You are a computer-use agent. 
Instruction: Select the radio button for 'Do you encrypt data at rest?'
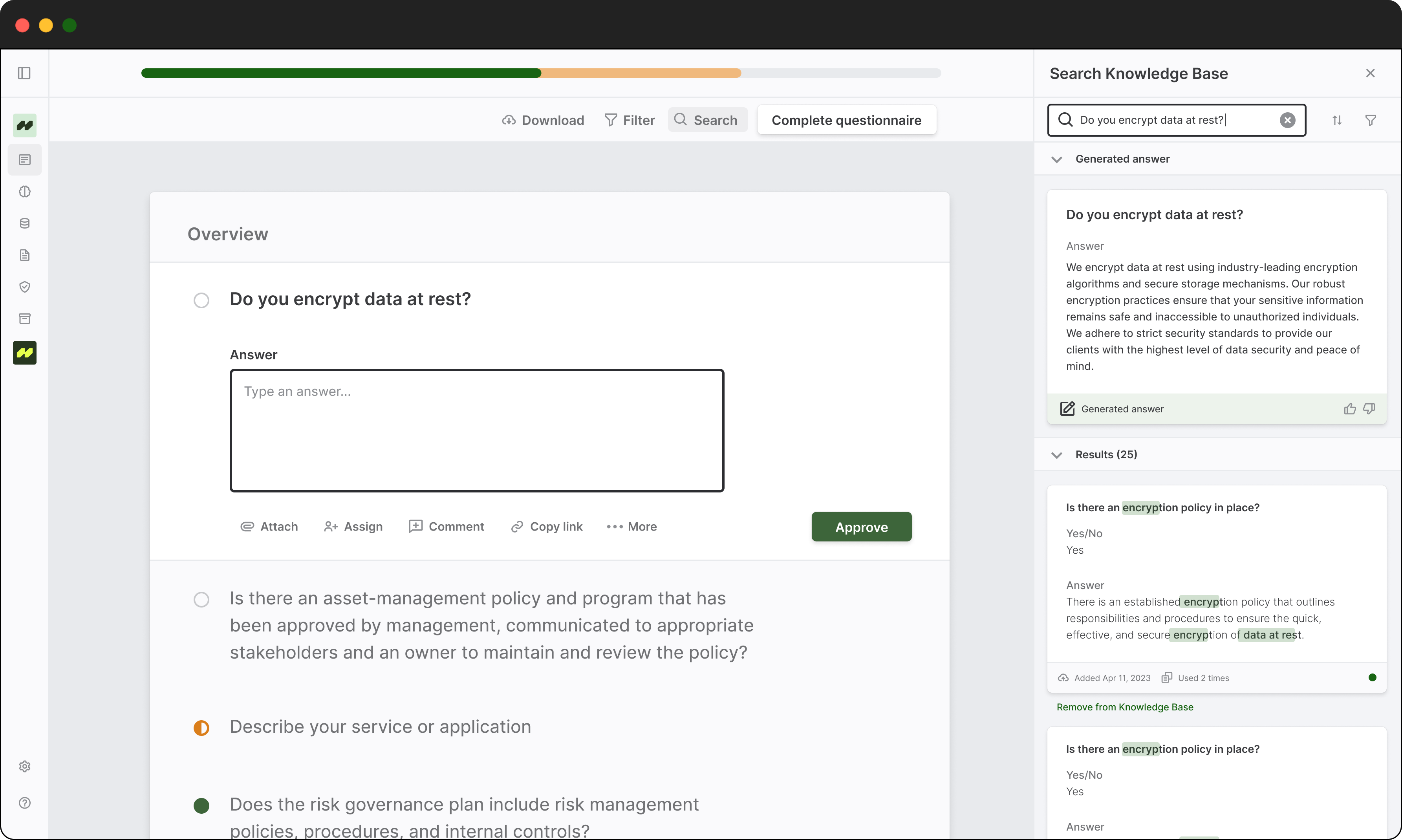(x=201, y=300)
